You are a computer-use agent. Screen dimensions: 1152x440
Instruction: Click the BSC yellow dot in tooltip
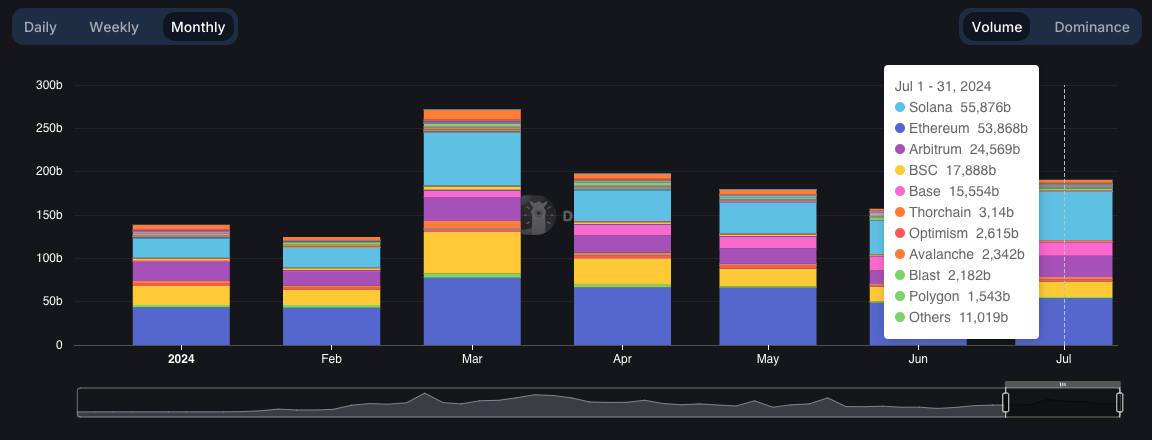coord(900,170)
